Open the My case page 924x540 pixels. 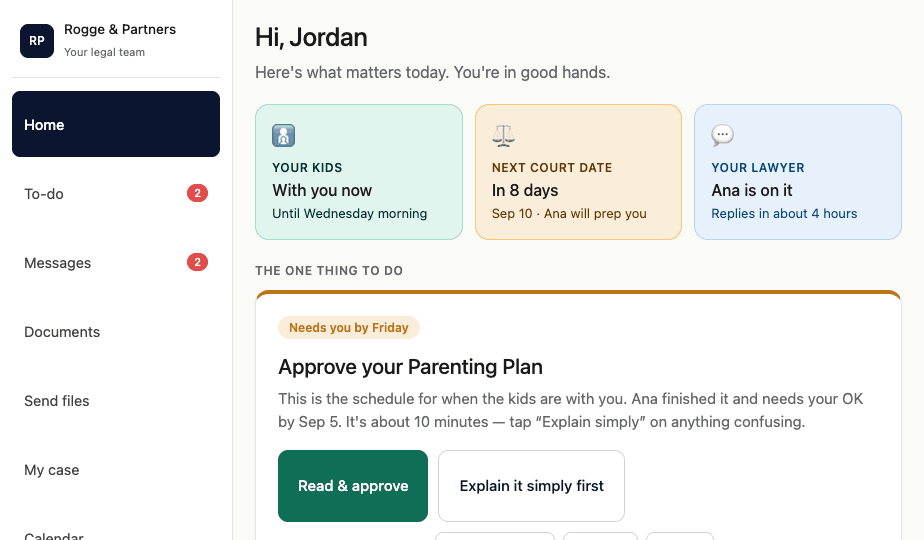coord(116,469)
